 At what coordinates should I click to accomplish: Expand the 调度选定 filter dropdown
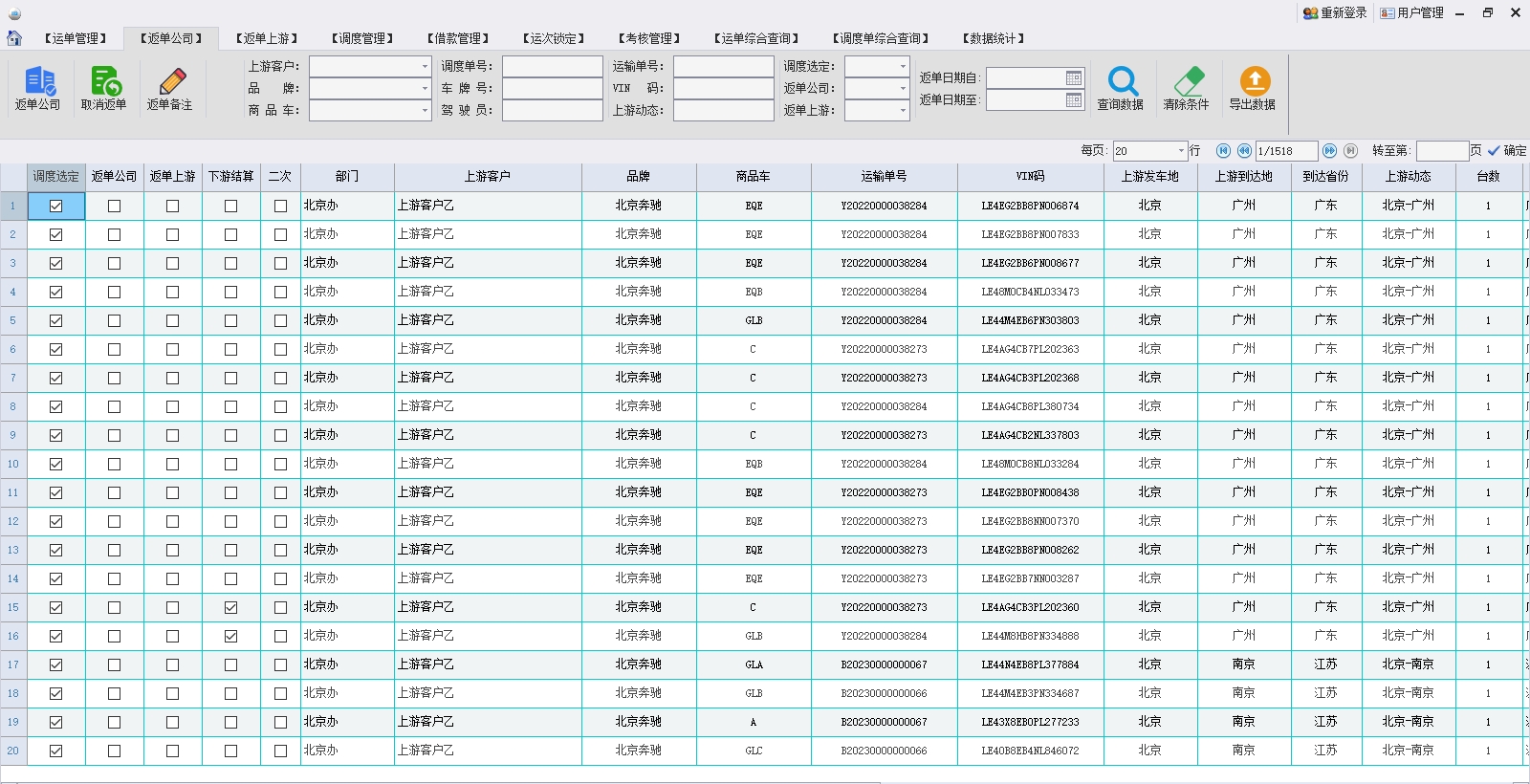click(903, 66)
